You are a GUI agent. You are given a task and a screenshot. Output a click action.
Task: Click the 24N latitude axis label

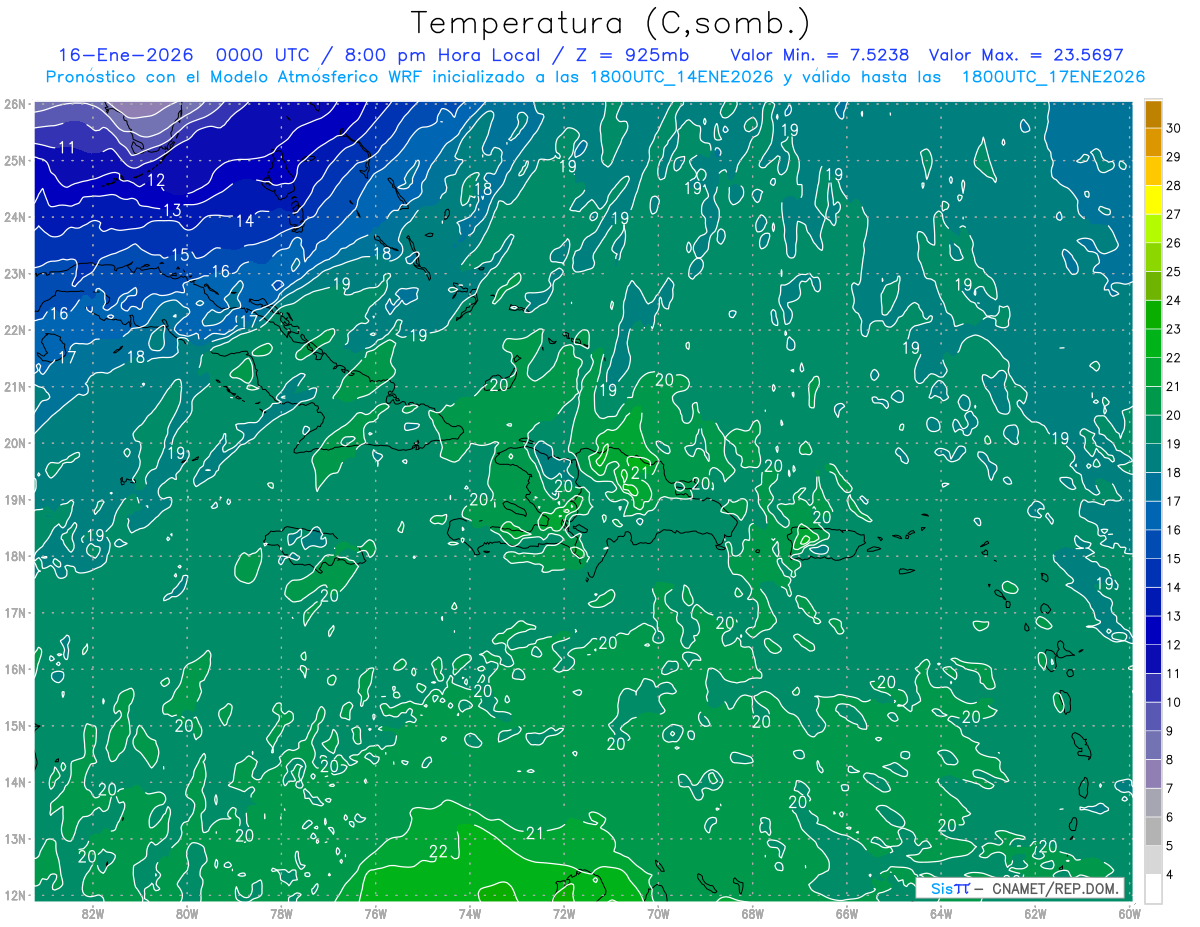tap(14, 217)
